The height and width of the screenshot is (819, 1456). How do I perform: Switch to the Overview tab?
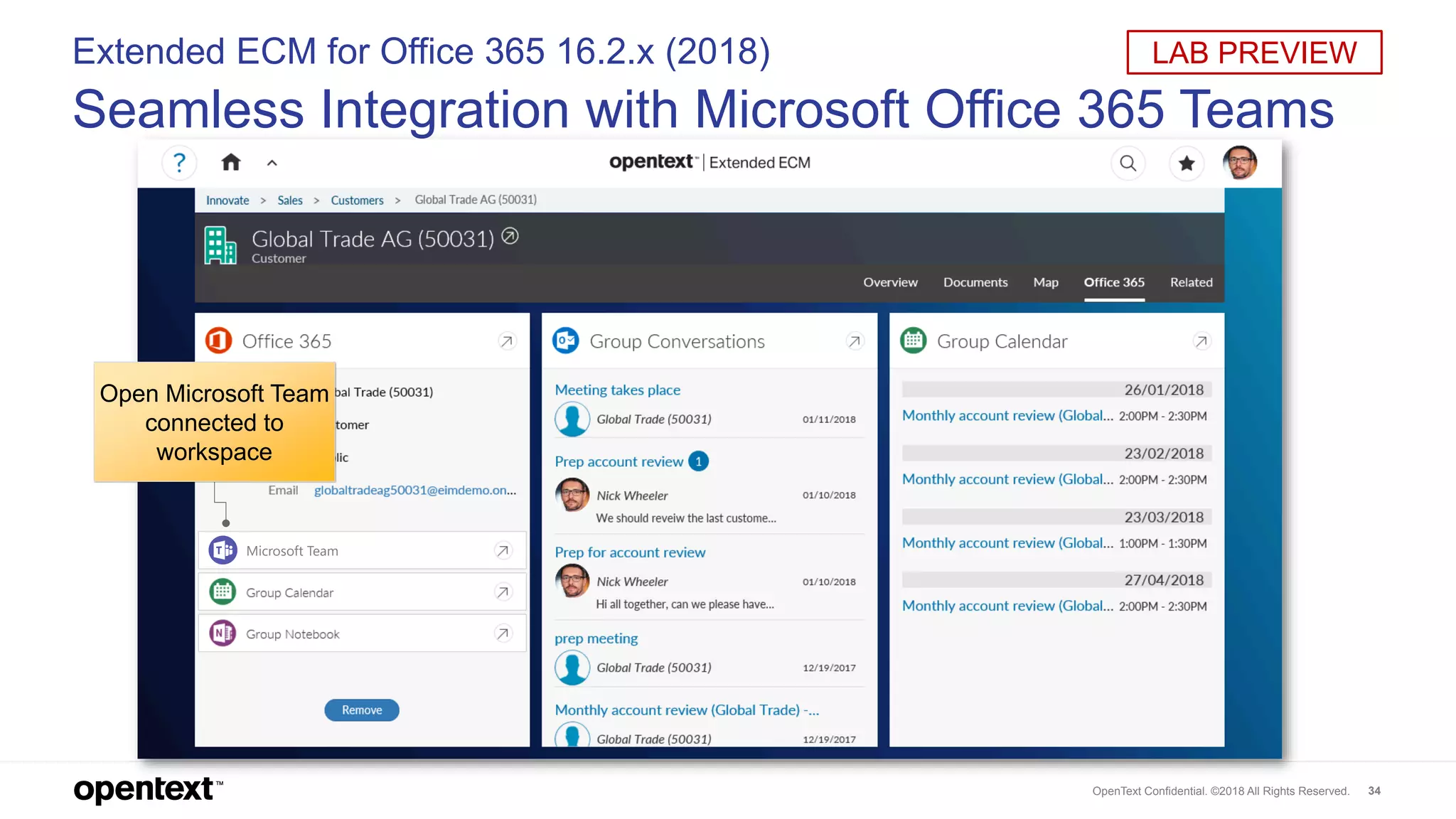click(890, 282)
